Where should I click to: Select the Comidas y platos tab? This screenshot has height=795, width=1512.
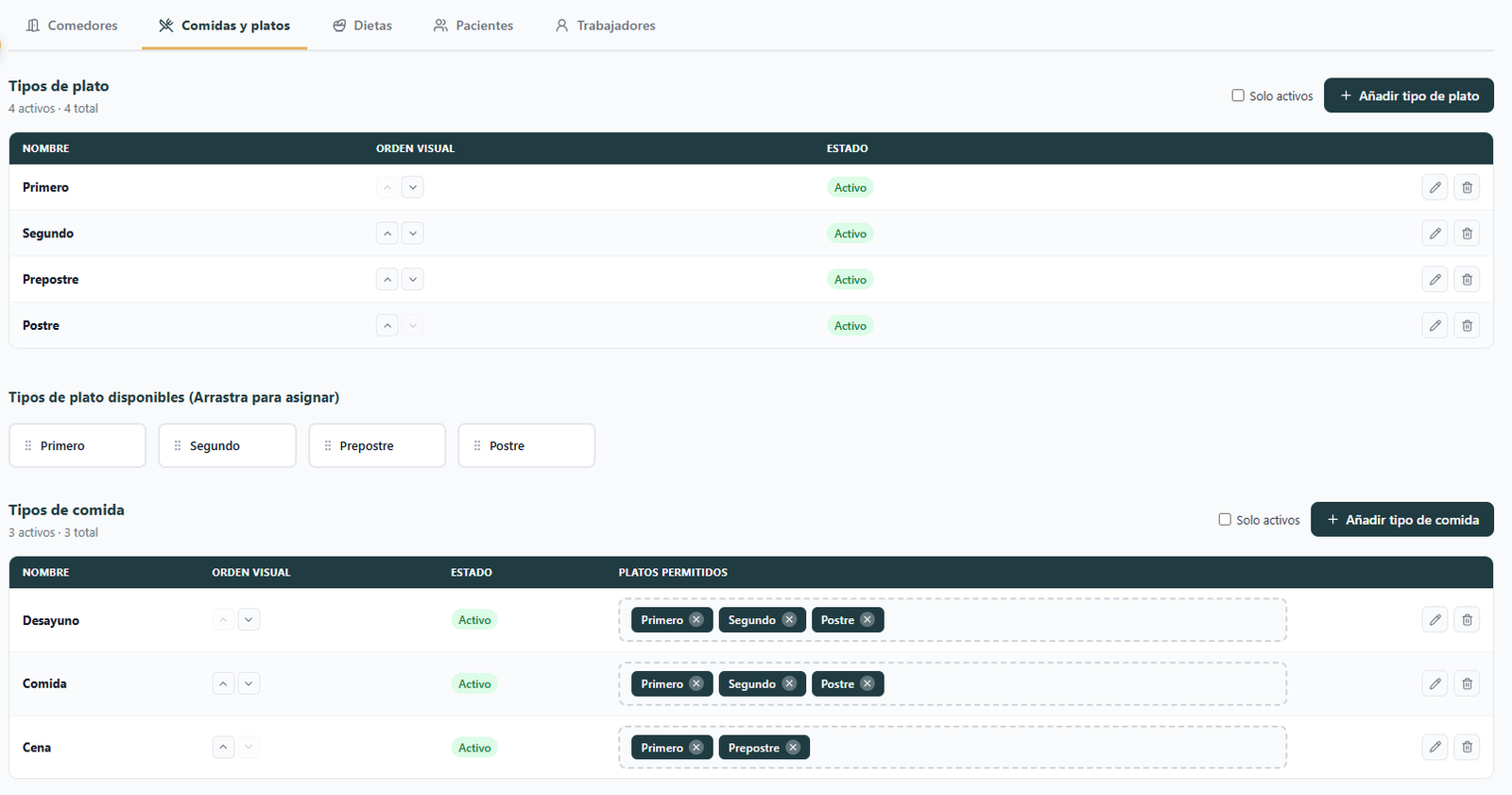(x=225, y=26)
